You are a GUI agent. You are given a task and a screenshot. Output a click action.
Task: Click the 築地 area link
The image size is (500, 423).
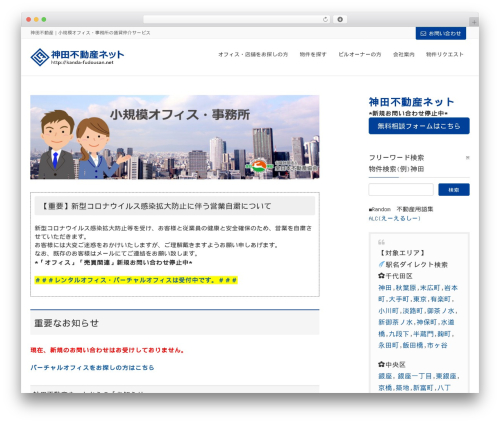point(402,388)
